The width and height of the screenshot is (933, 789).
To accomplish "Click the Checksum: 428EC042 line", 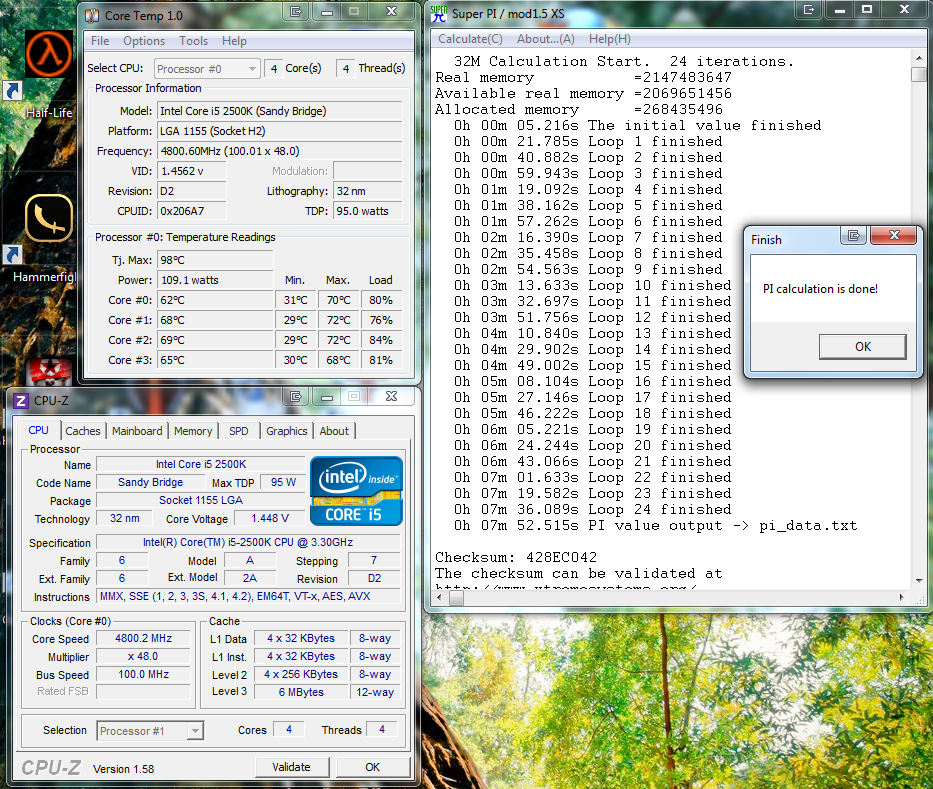I will 516,558.
